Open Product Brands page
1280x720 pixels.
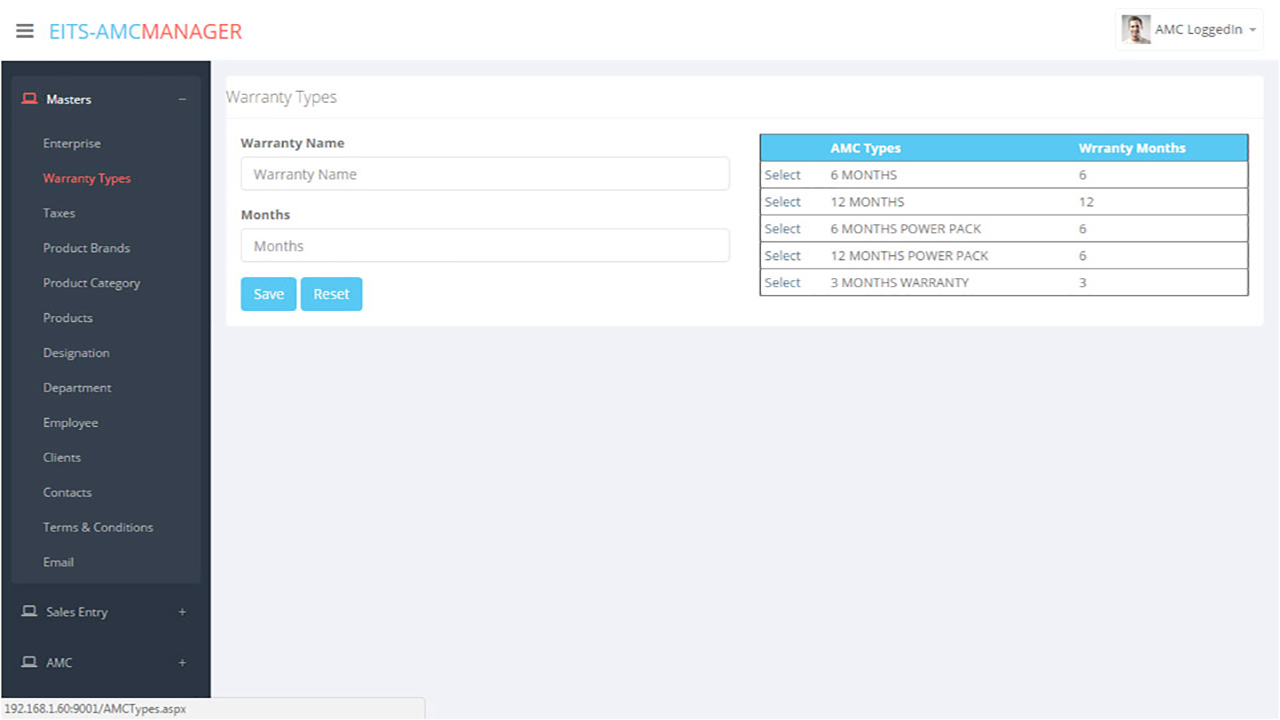(86, 248)
